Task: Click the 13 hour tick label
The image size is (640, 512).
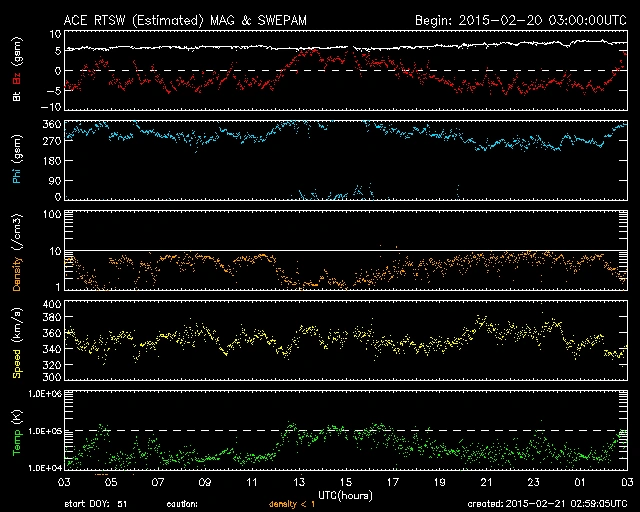Action: (298, 482)
